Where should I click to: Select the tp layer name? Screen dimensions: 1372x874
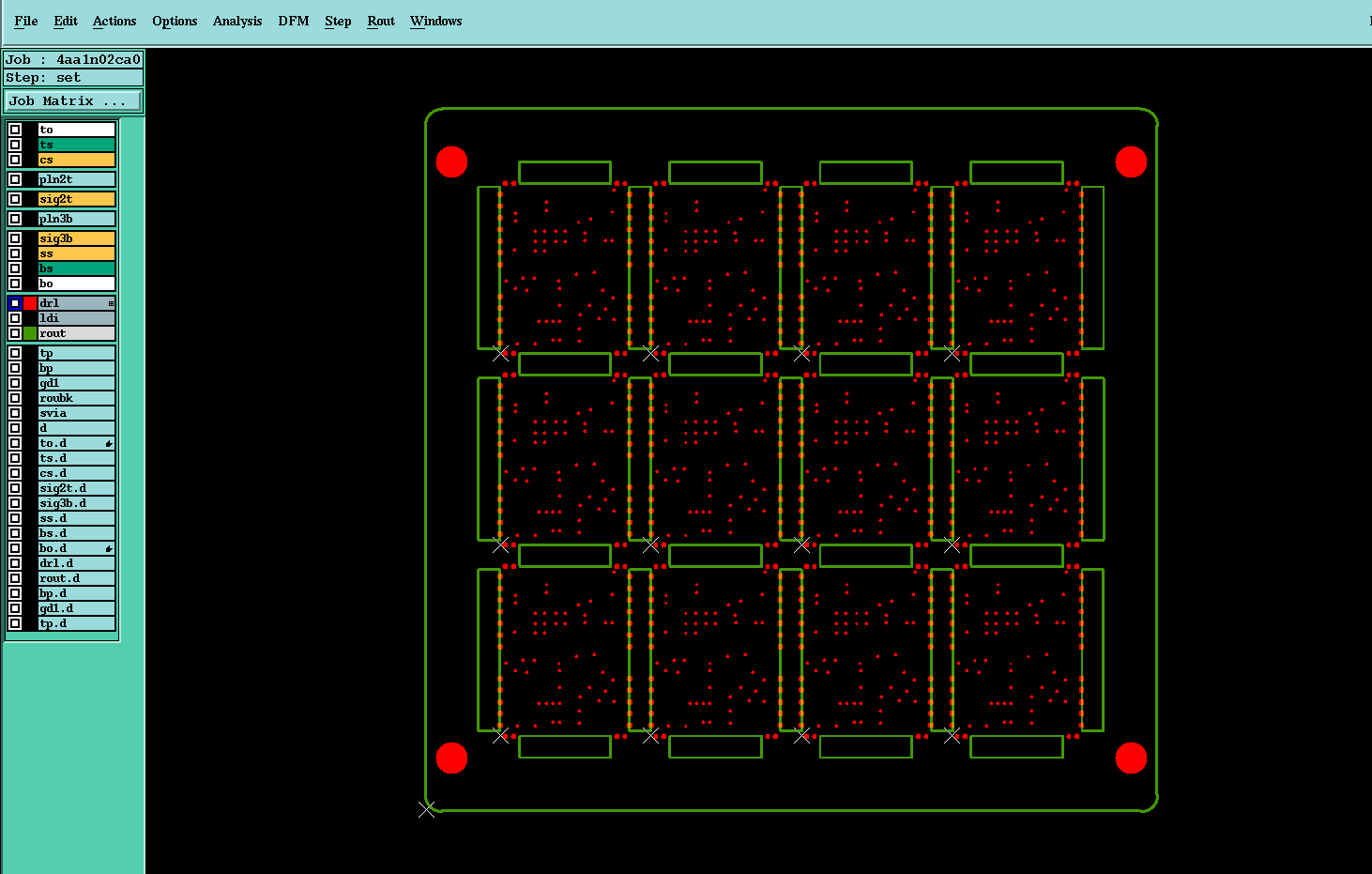[77, 353]
